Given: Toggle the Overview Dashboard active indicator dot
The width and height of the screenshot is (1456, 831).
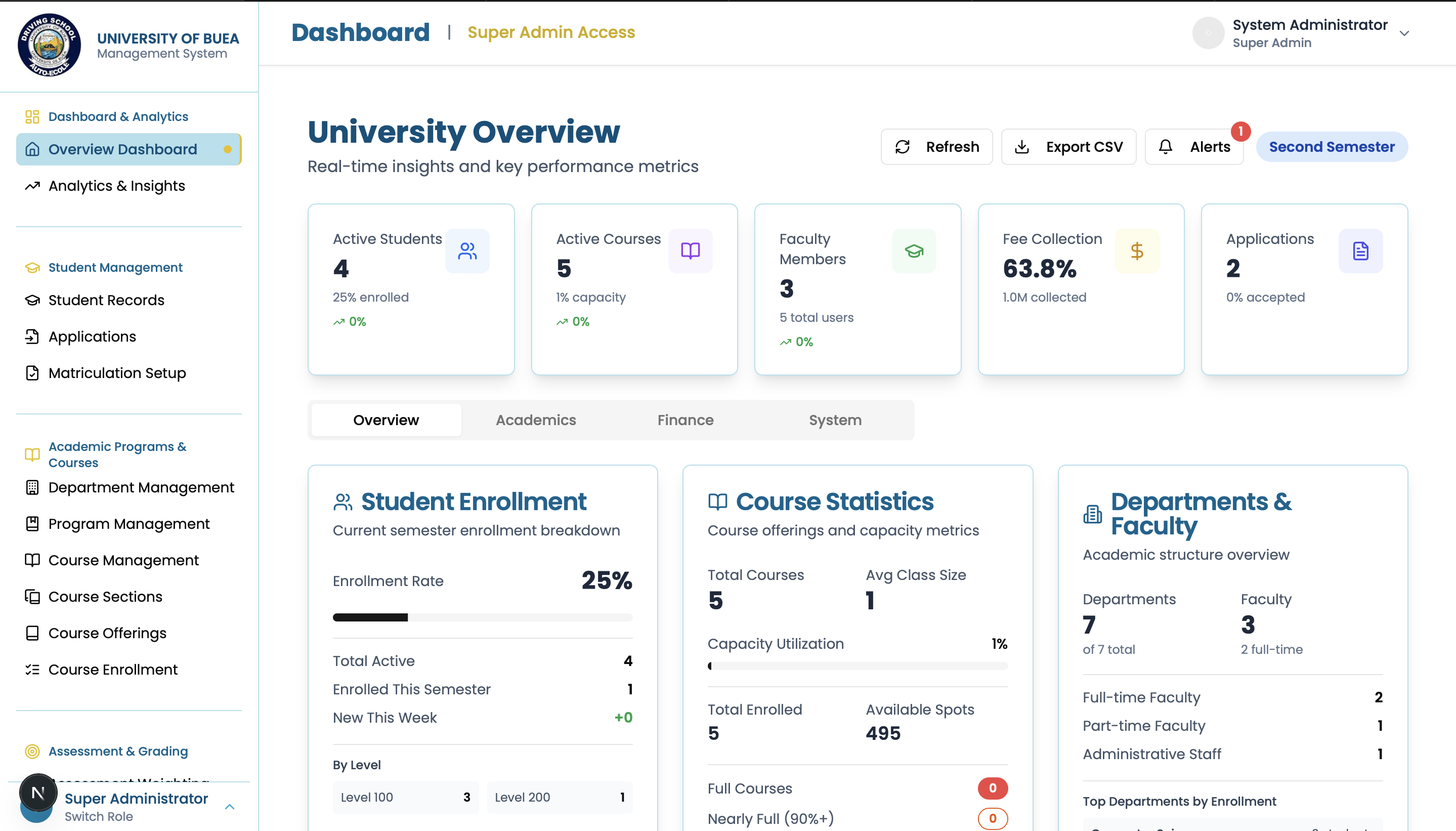Looking at the screenshot, I should (229, 149).
